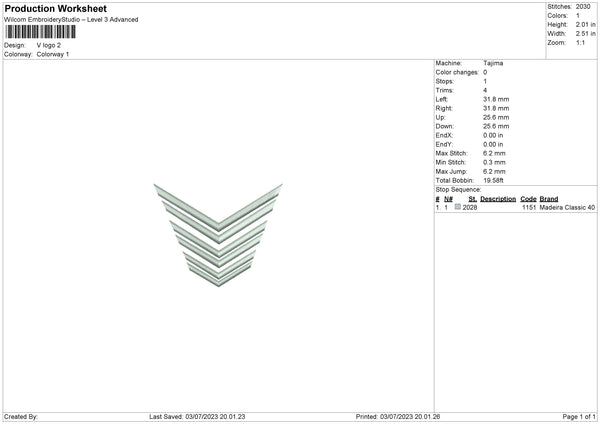
Task: Click the 'Max Stitch' value 6.2 mm
Action: [494, 153]
